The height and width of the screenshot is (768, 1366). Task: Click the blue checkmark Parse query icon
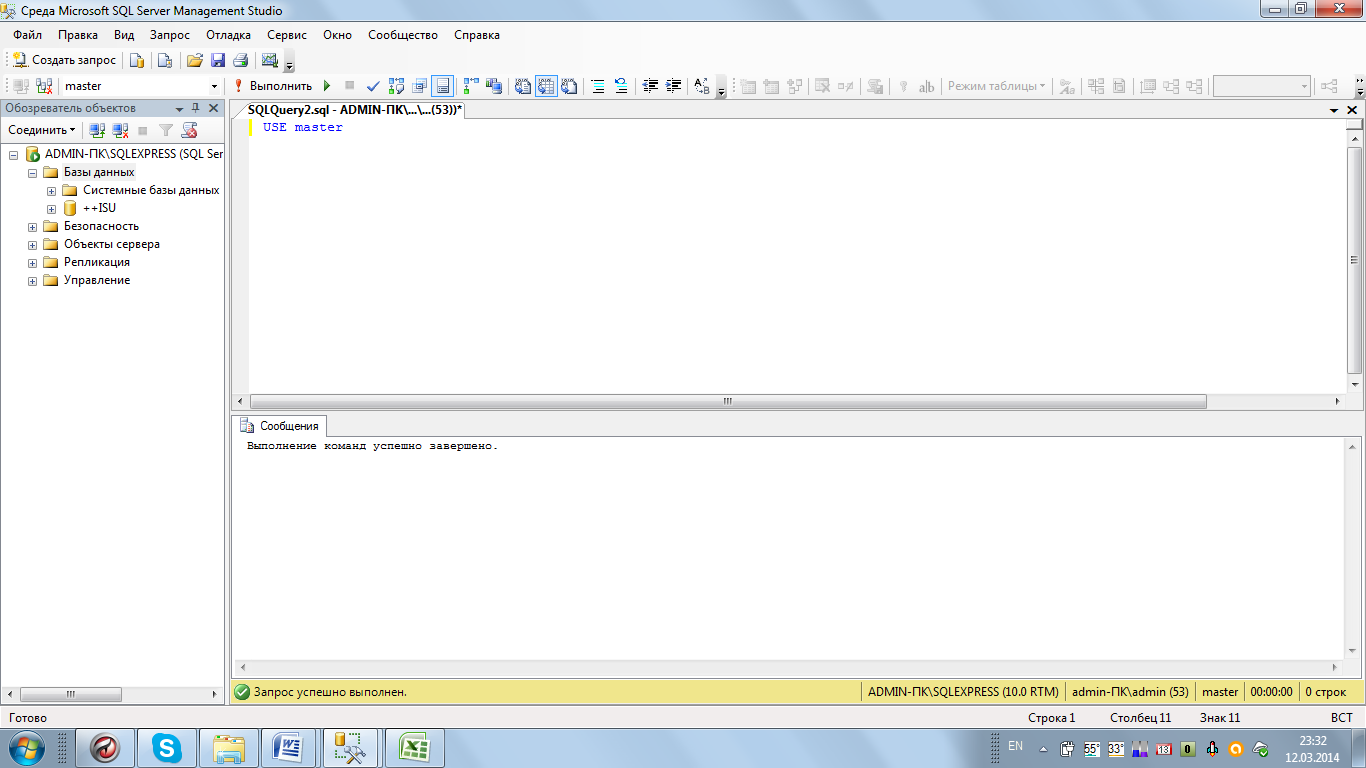[373, 86]
